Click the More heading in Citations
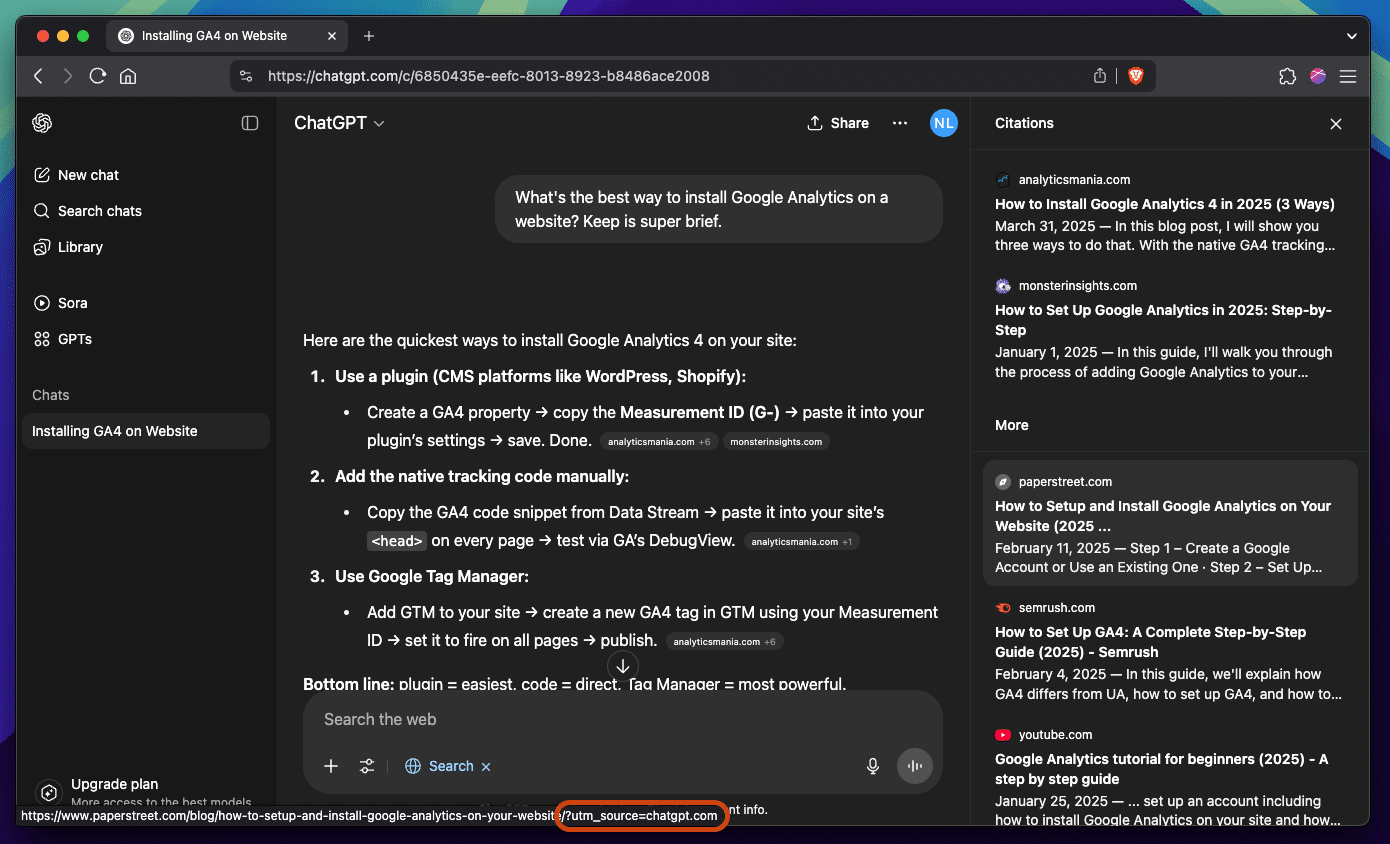Viewport: 1390px width, 844px height. tap(1012, 425)
